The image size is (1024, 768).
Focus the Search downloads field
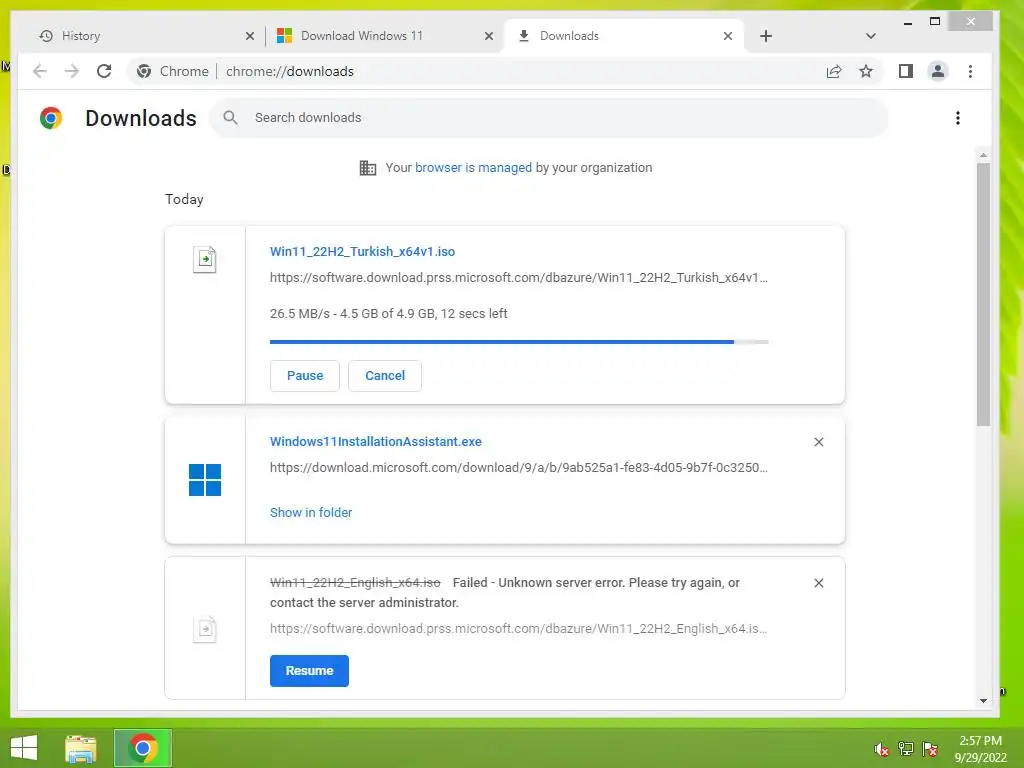pos(549,118)
